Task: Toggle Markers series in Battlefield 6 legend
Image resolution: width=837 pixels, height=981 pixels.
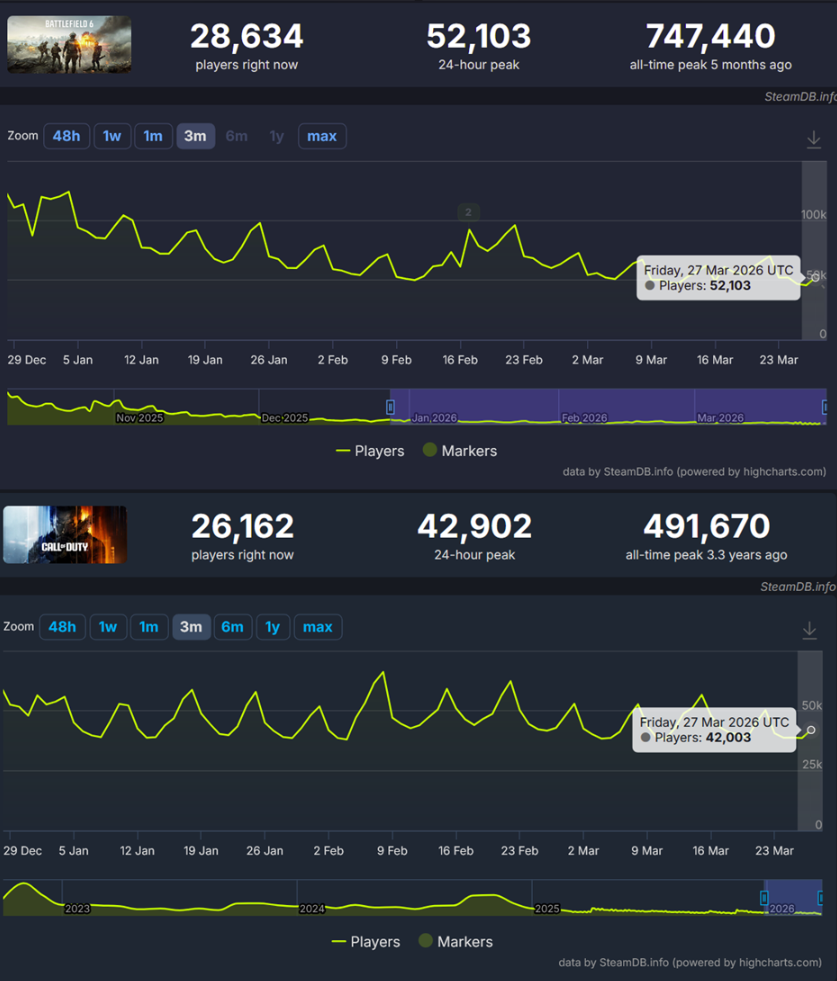Action: (x=460, y=450)
